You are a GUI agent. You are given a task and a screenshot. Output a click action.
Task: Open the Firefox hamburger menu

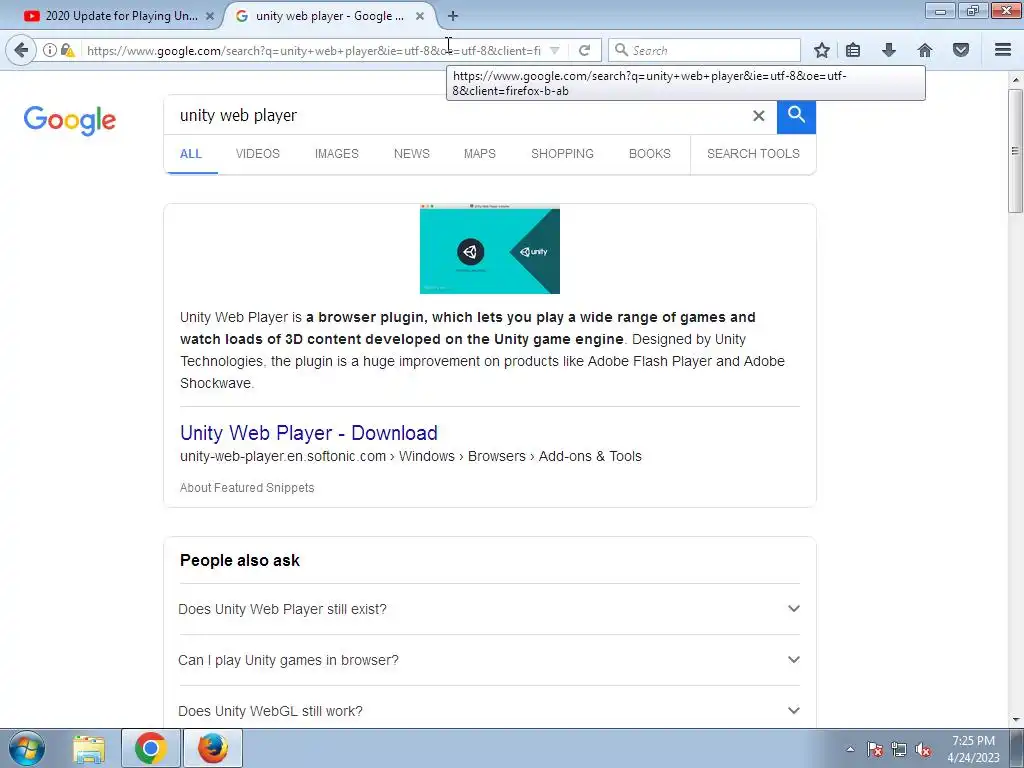coord(1003,50)
